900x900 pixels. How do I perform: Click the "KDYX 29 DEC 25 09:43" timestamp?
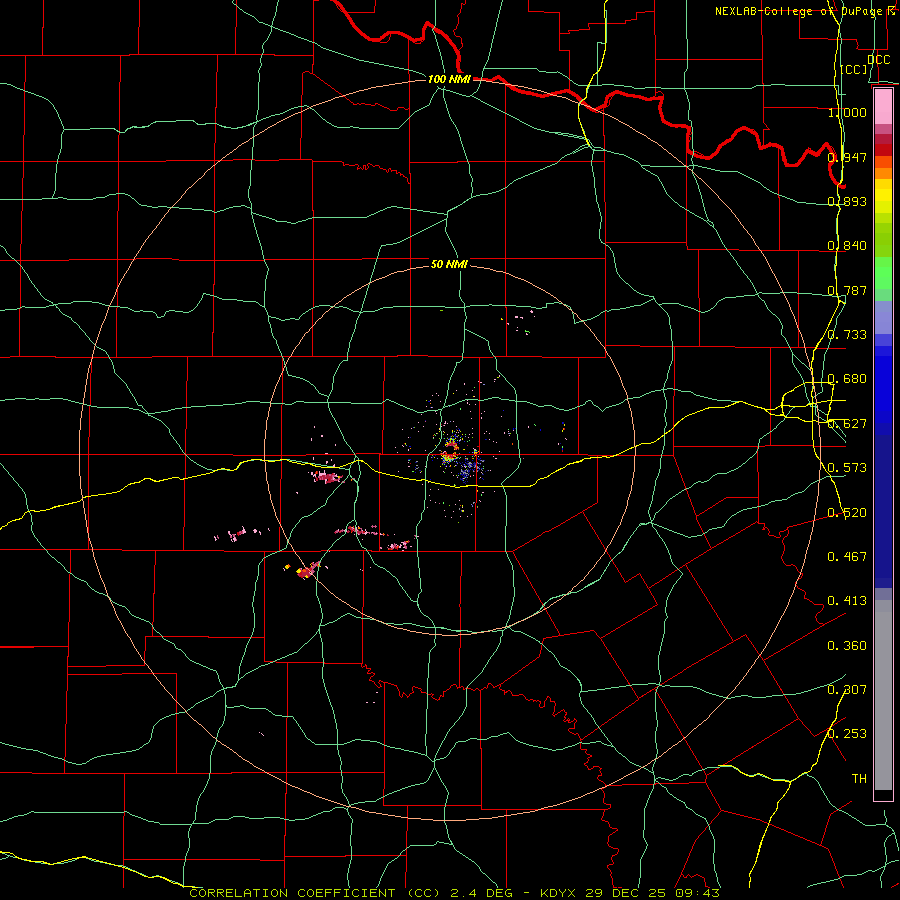(630, 893)
